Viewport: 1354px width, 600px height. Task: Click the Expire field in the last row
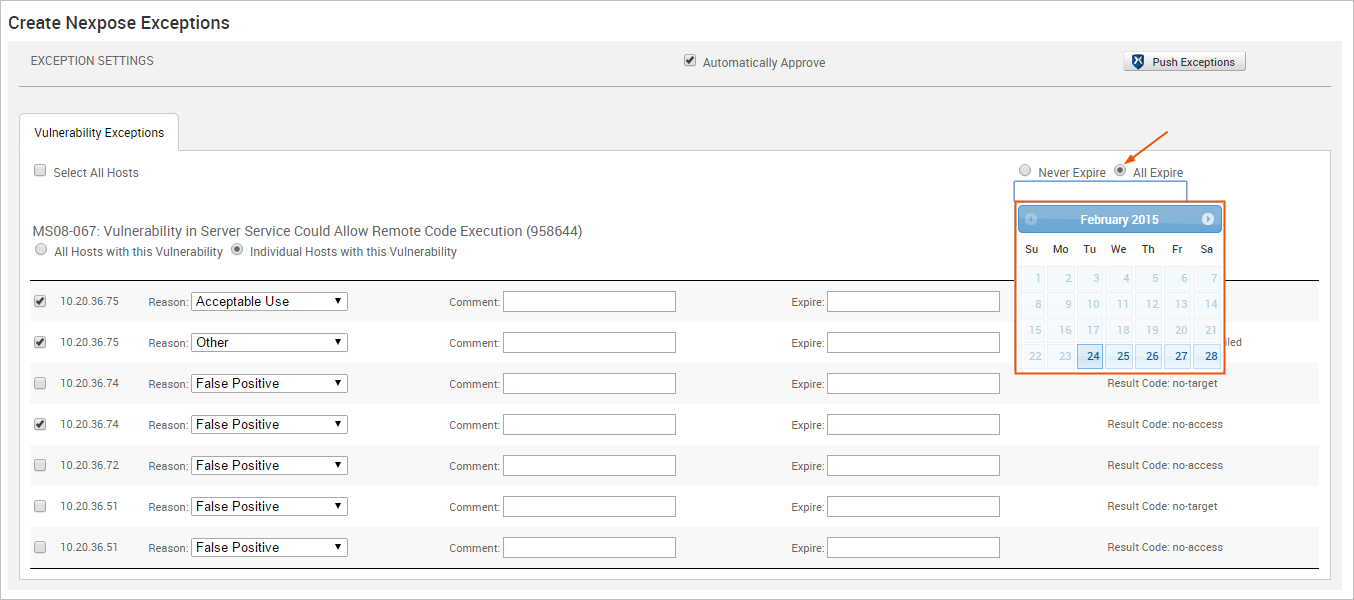(913, 547)
